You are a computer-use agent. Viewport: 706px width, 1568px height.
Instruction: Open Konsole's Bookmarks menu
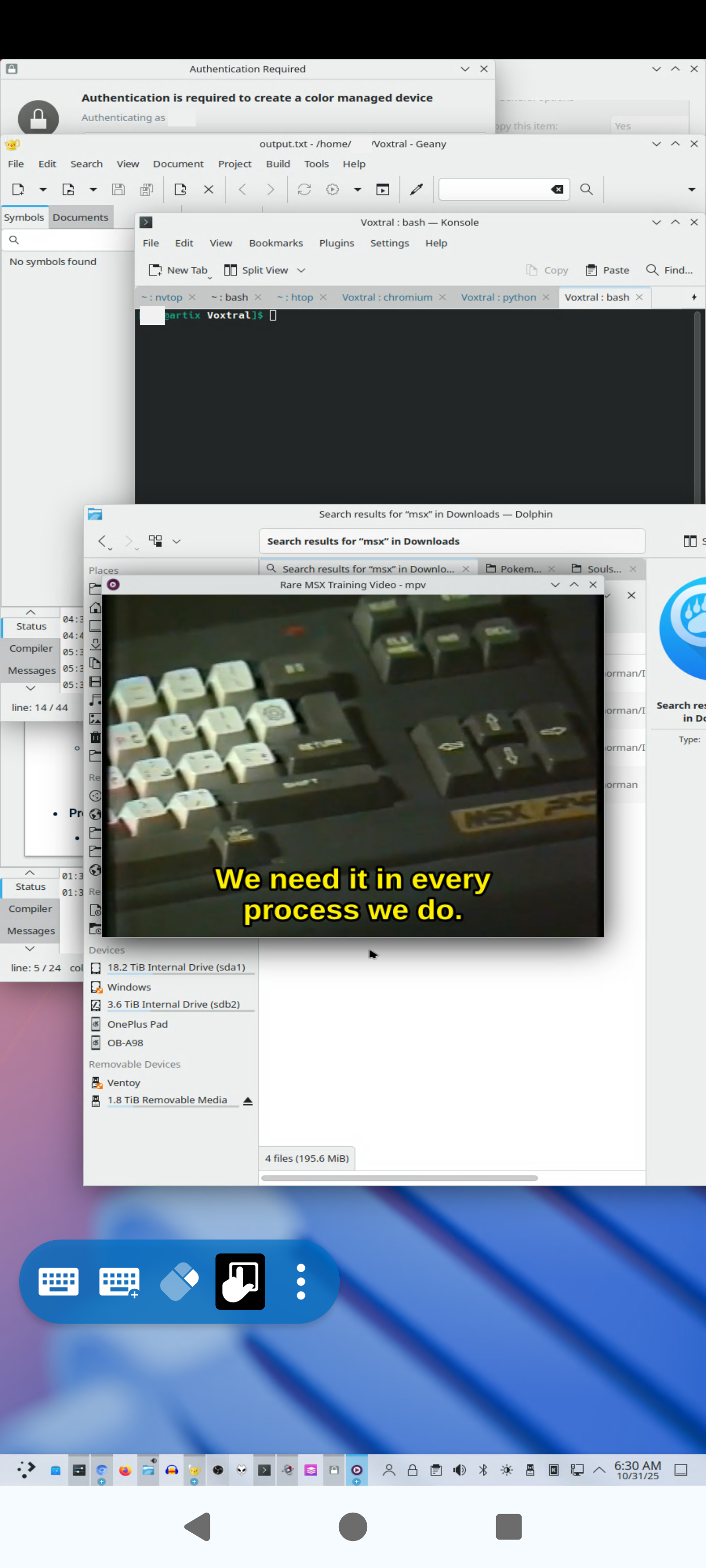coord(276,243)
